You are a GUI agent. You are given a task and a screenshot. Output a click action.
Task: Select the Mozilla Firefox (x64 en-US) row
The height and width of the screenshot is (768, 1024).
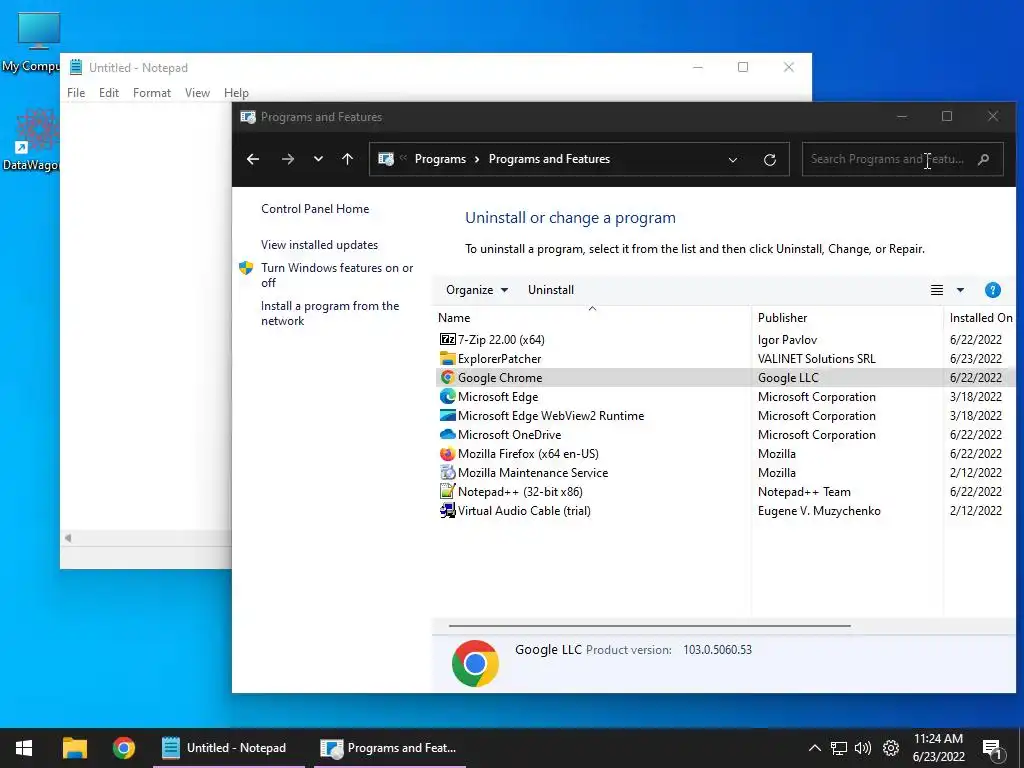click(725, 453)
